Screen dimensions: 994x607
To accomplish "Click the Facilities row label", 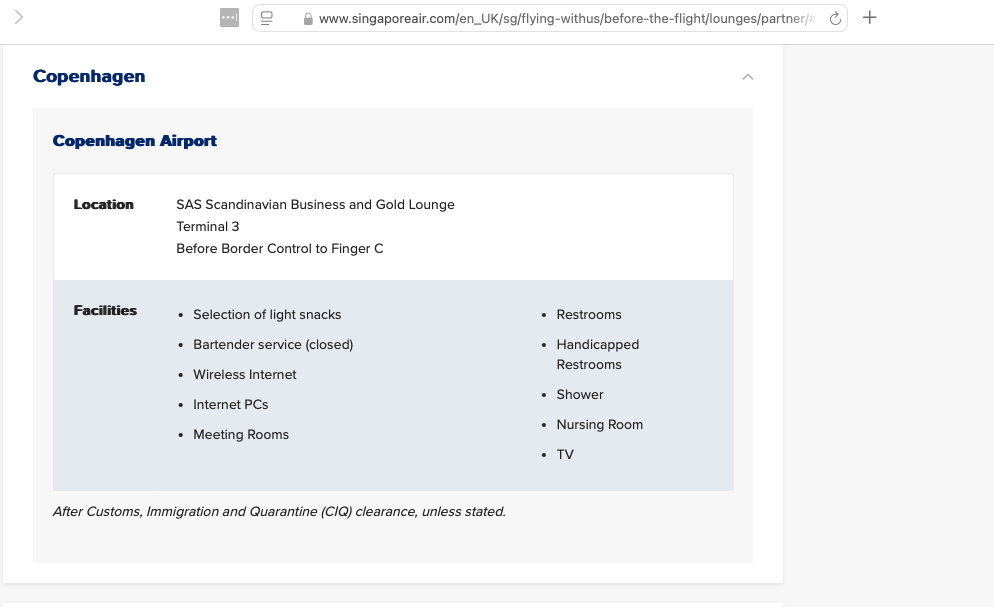I will click(x=105, y=311).
